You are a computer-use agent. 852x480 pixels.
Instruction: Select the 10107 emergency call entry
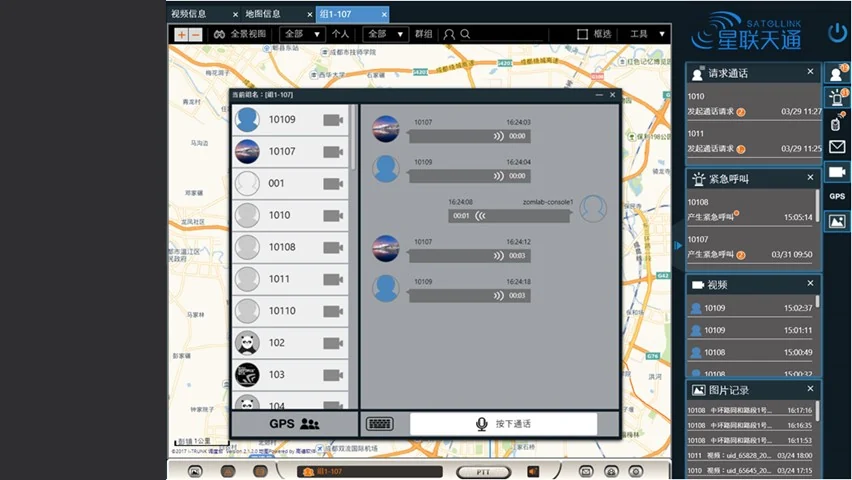(x=750, y=247)
